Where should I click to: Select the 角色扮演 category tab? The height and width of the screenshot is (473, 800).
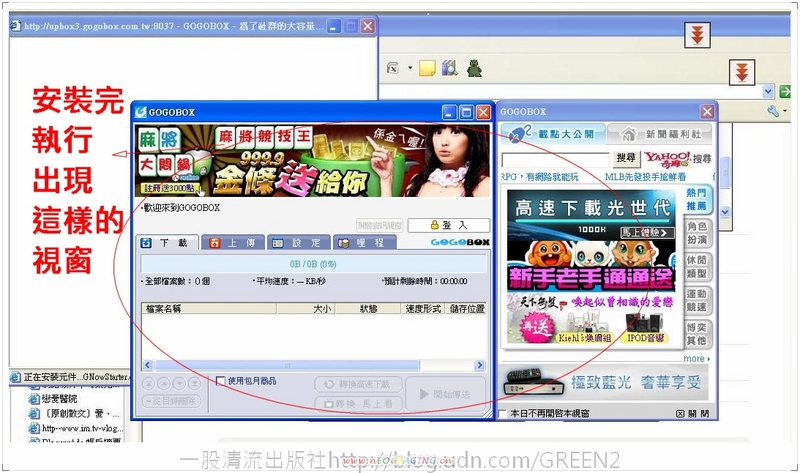[x=697, y=233]
